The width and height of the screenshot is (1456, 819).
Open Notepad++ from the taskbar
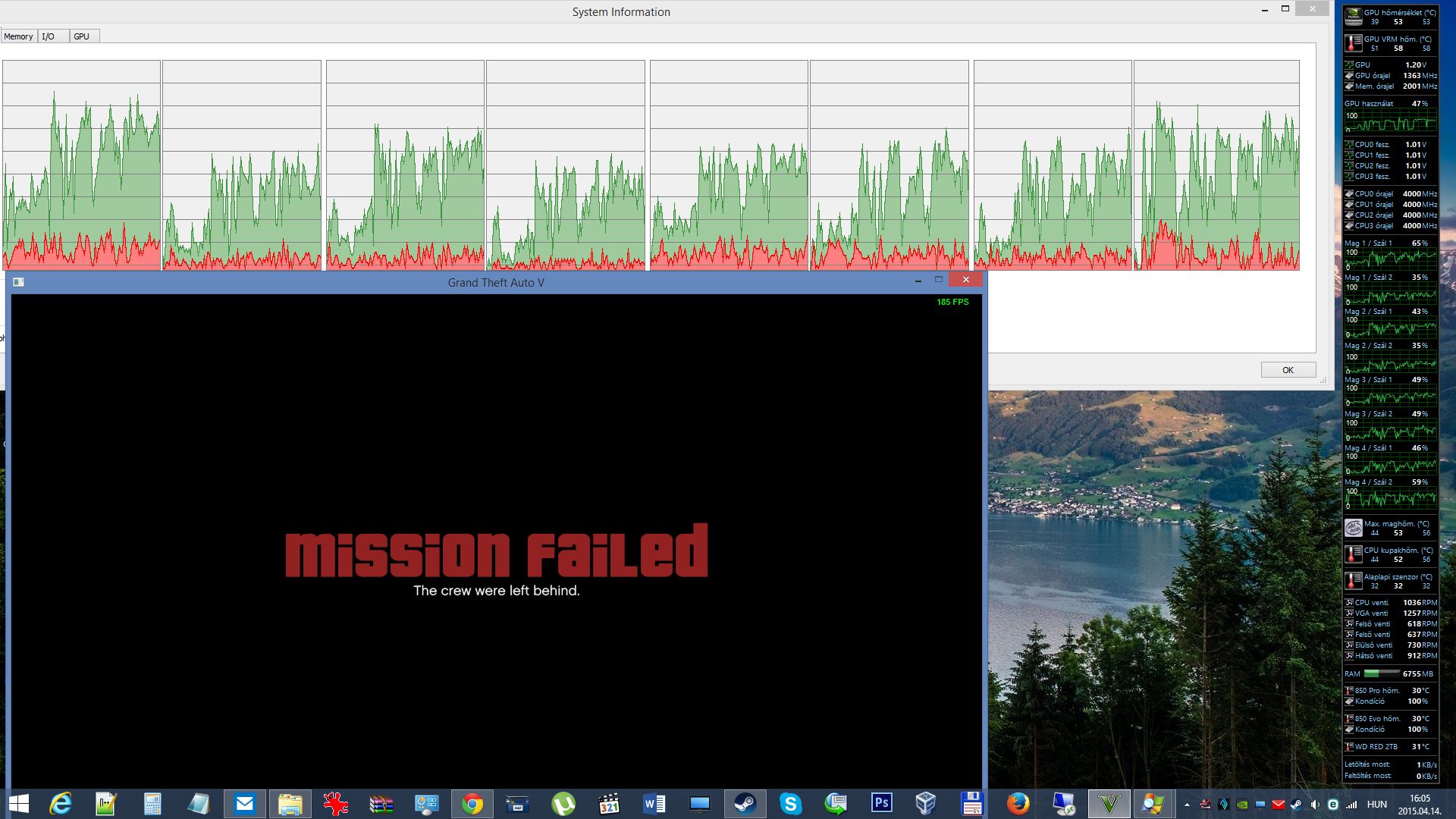pos(106,804)
